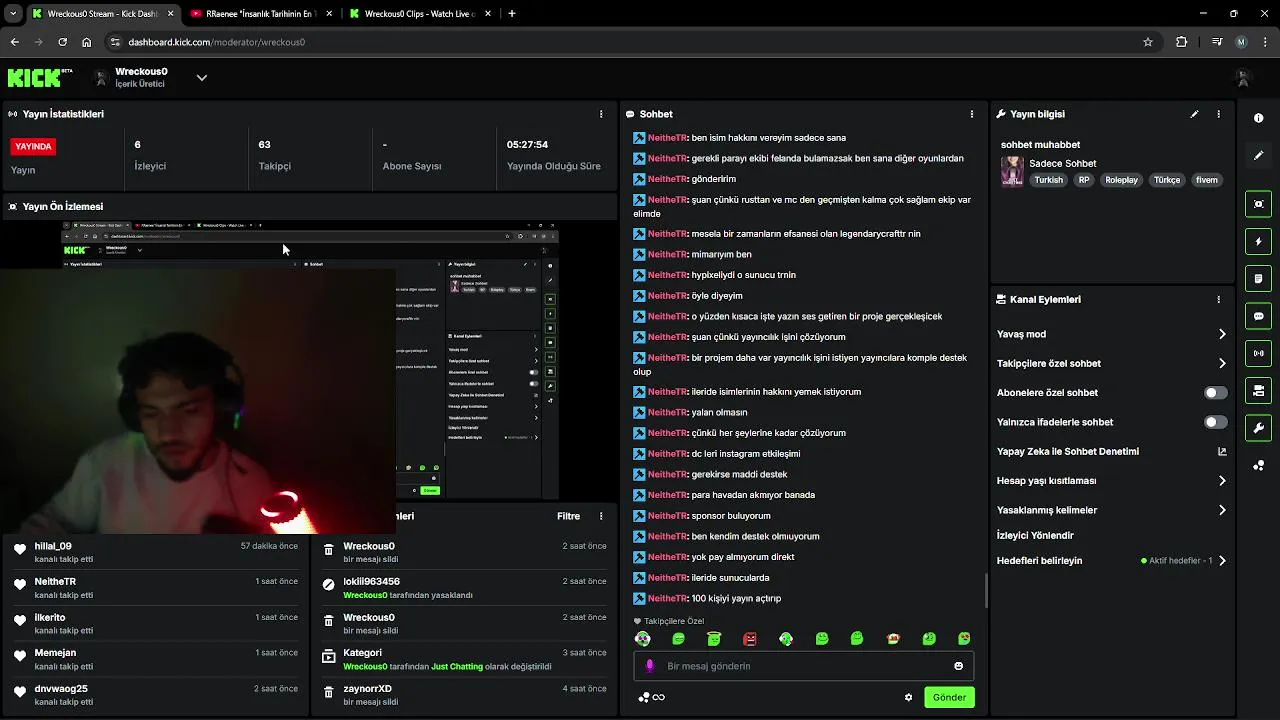The height and width of the screenshot is (720, 1280).
Task: Open external link for Yapay Zeka ile Sohbet Denetimi
Action: coord(1221,452)
